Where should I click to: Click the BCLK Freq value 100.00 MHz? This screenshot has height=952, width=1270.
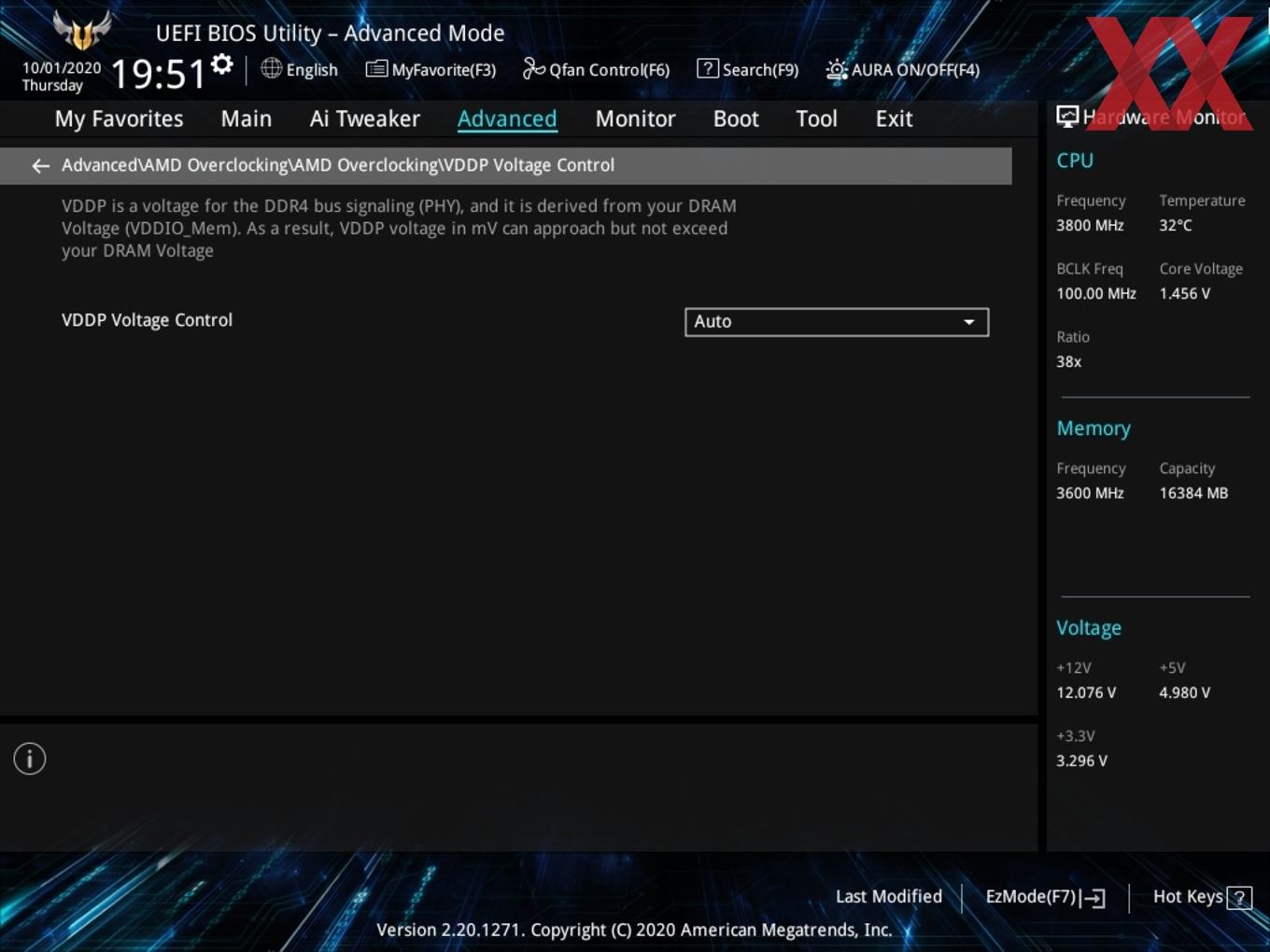pyautogui.click(x=1096, y=294)
